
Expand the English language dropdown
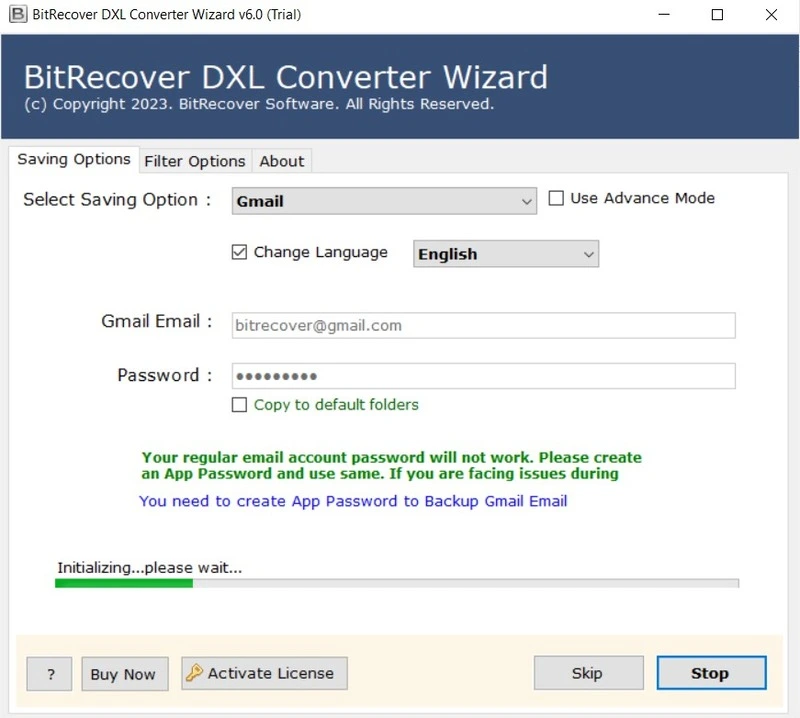tap(506, 254)
